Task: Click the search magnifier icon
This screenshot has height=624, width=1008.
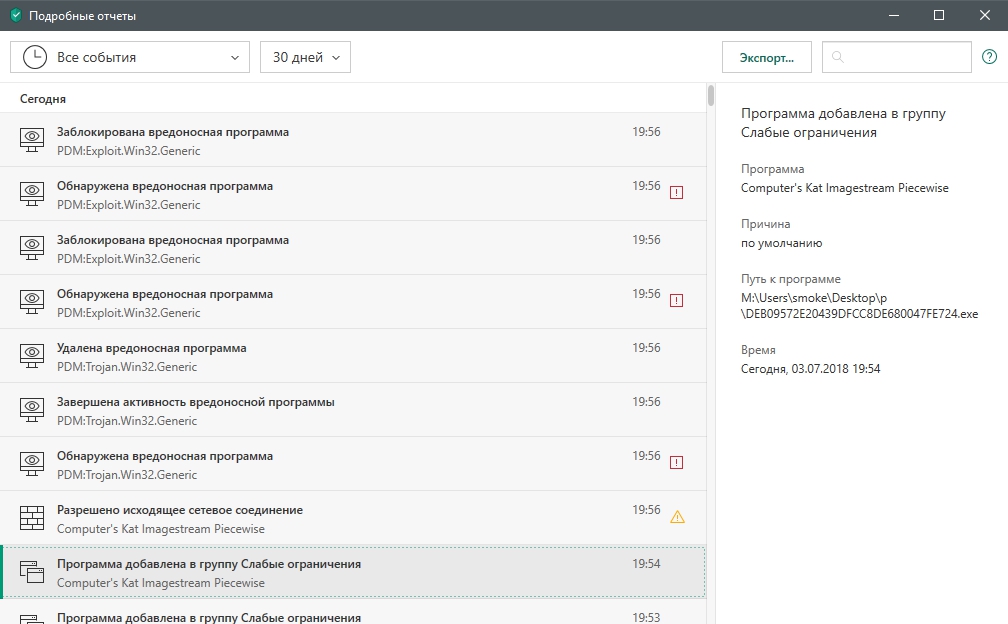Action: pos(838,58)
